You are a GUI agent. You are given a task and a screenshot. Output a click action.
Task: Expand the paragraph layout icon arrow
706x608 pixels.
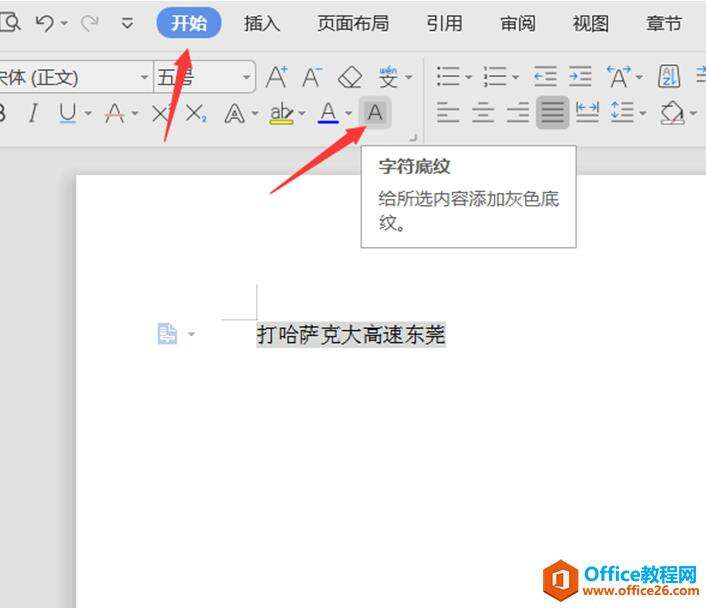click(x=191, y=334)
